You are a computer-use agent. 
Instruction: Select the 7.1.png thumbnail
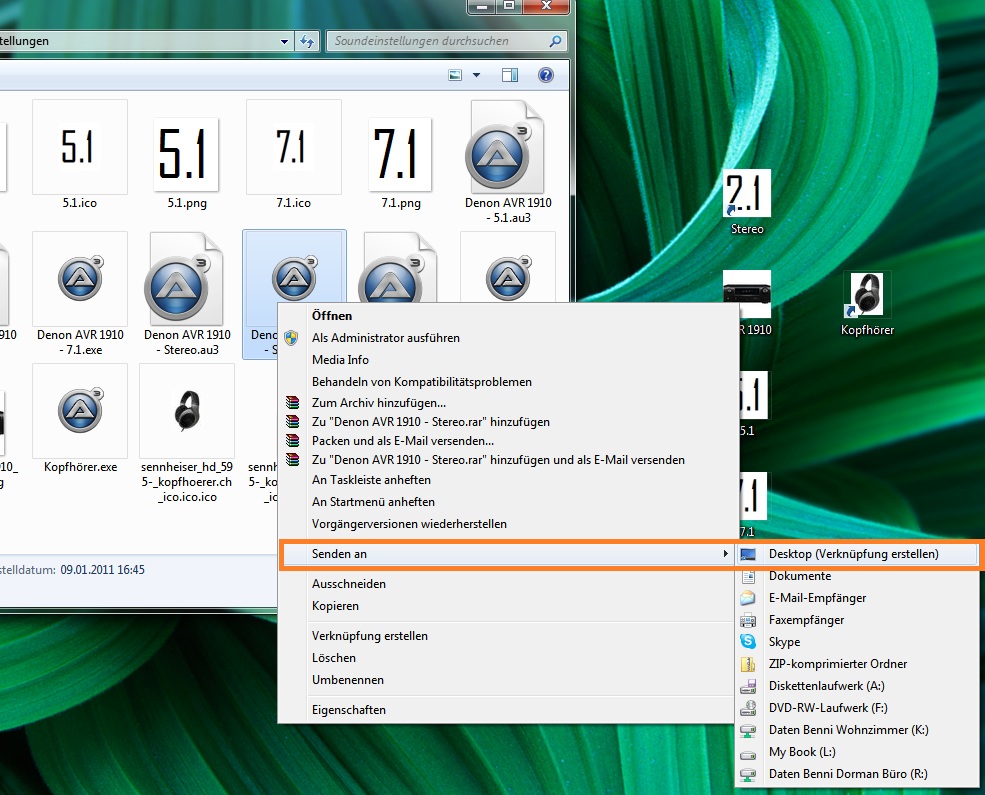(400, 154)
